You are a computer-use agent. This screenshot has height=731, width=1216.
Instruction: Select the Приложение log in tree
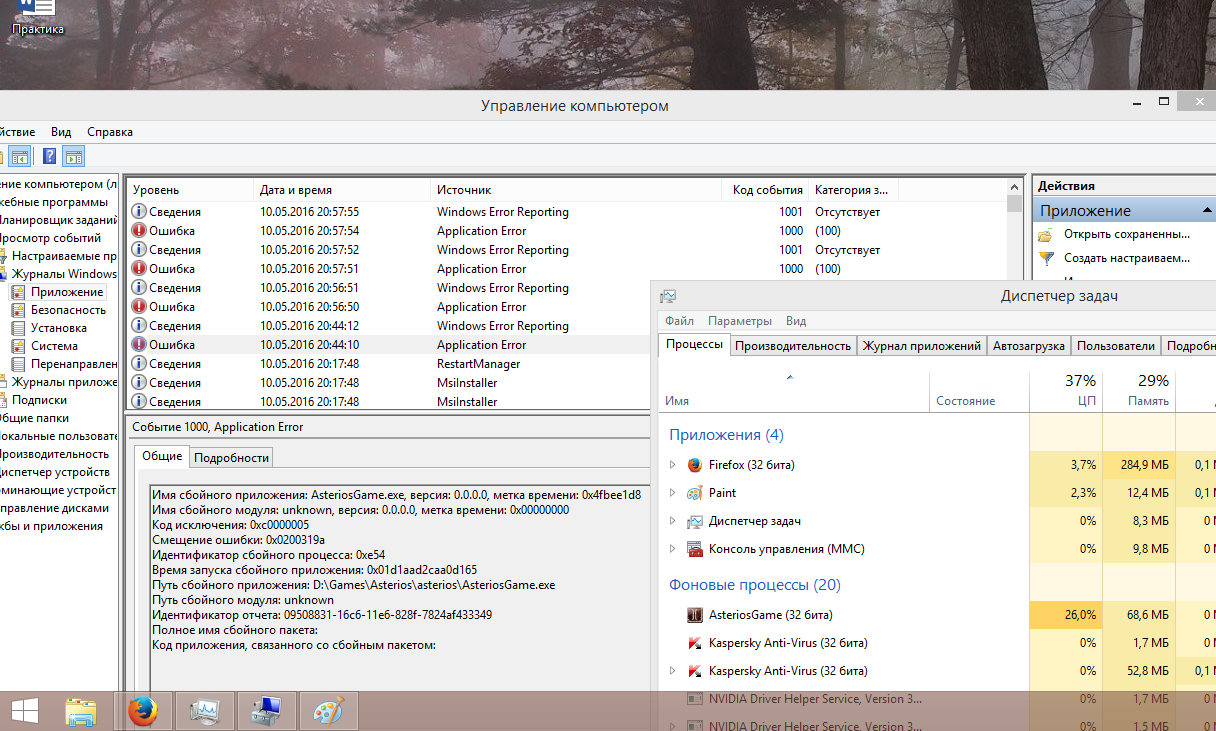click(66, 292)
